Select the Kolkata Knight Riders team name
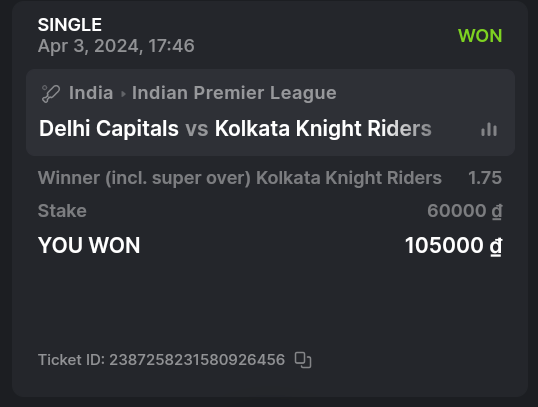This screenshot has height=407, width=538. click(x=323, y=128)
